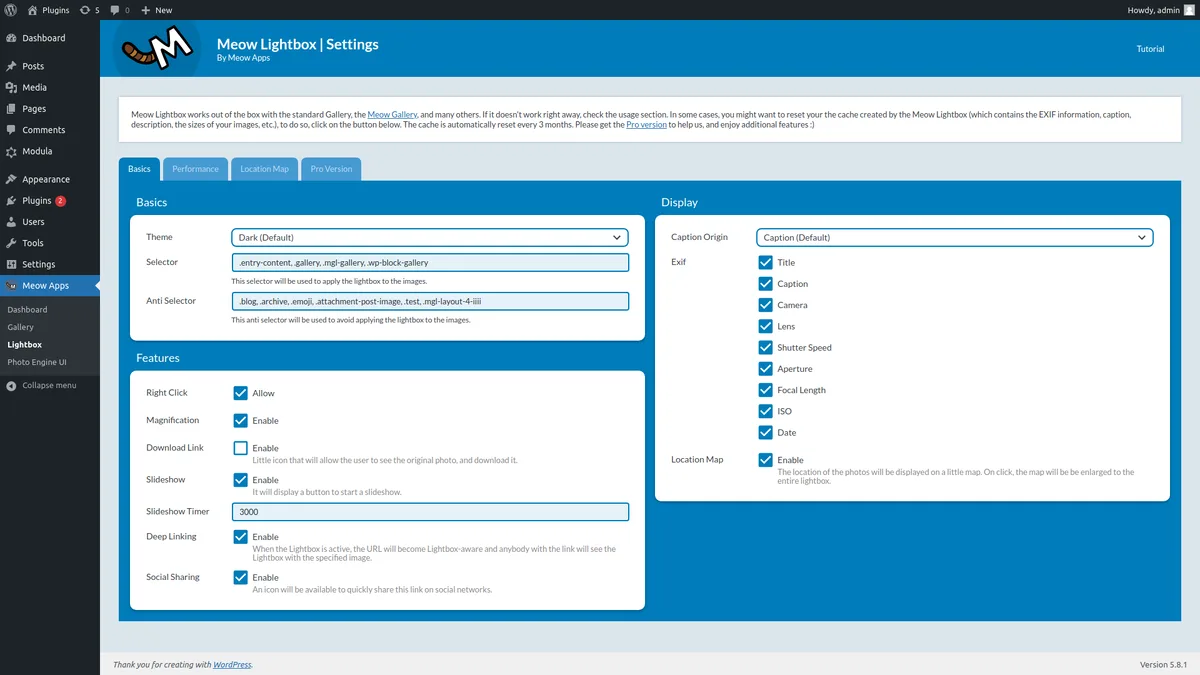Click the Comments icon in sidebar
The height and width of the screenshot is (675, 1200).
point(11,130)
